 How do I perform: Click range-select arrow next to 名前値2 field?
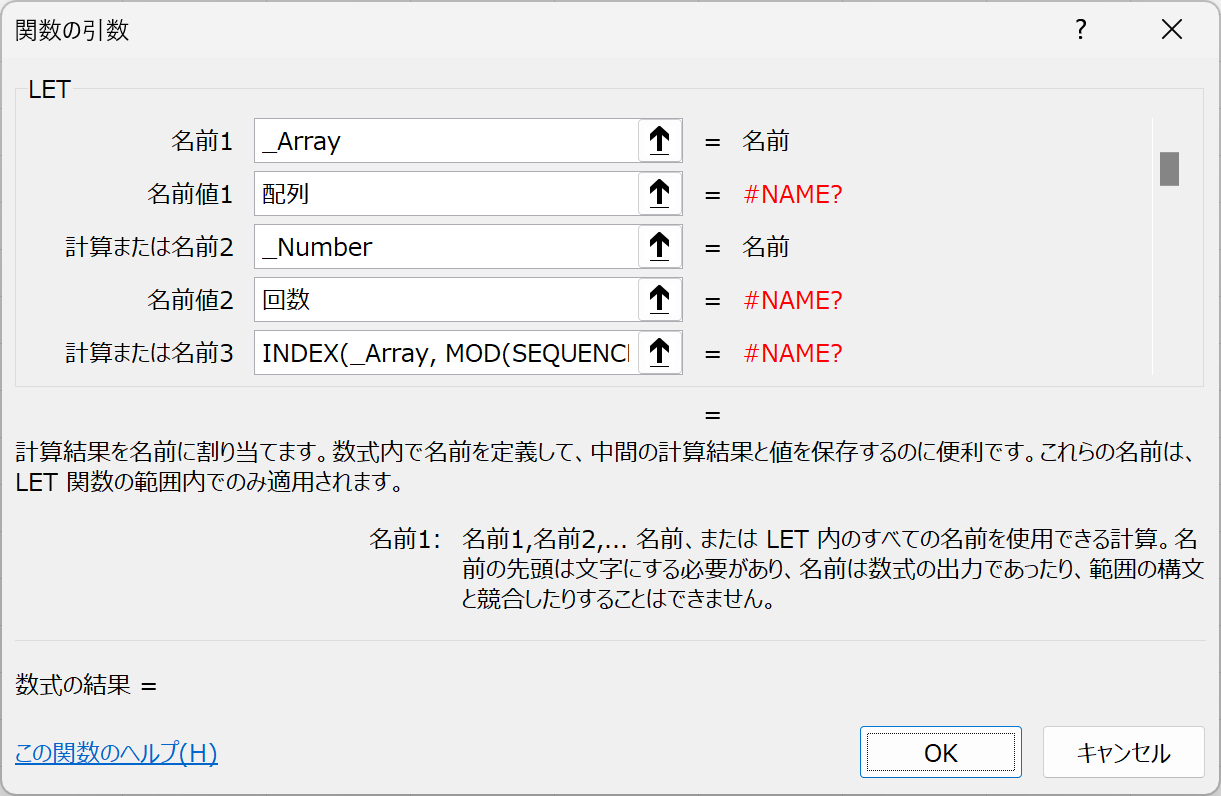[660, 300]
